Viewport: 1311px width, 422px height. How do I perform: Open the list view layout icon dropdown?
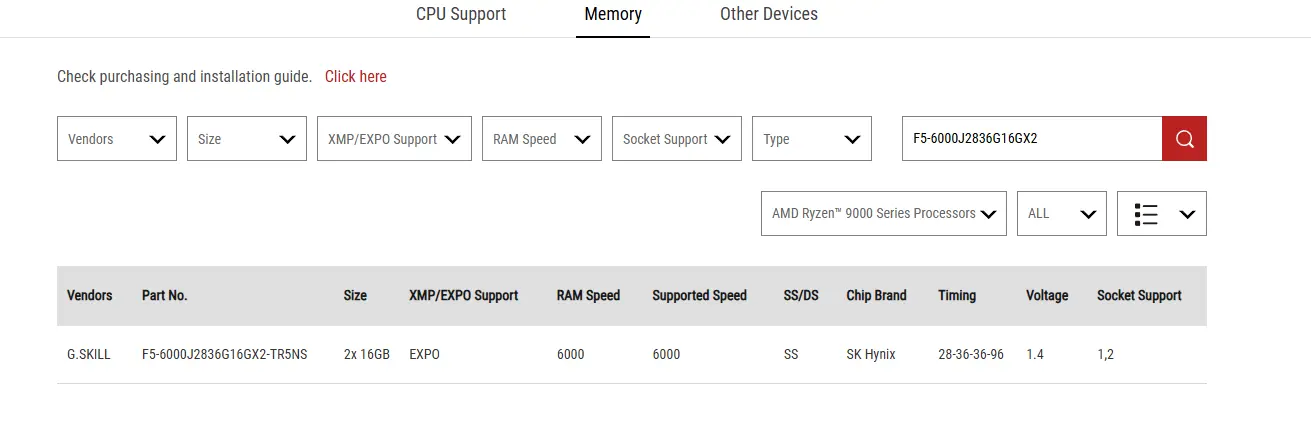pos(1161,214)
